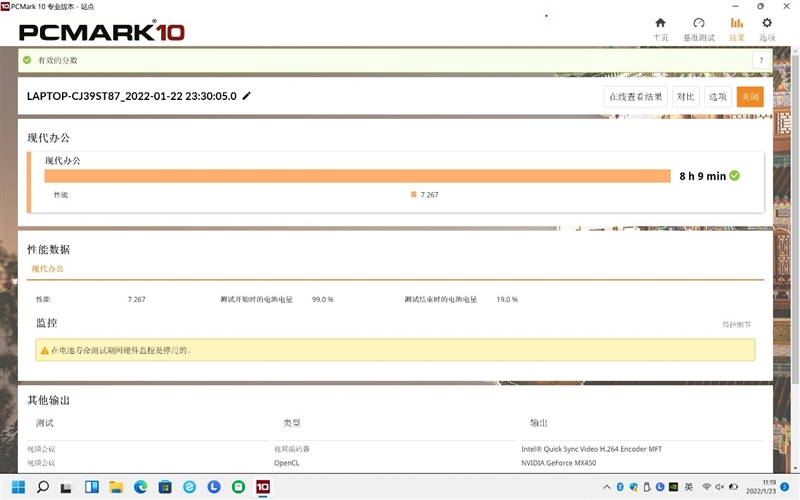Click the light-blue e browser taskbar icon
The width and height of the screenshot is (800, 500).
[189, 487]
